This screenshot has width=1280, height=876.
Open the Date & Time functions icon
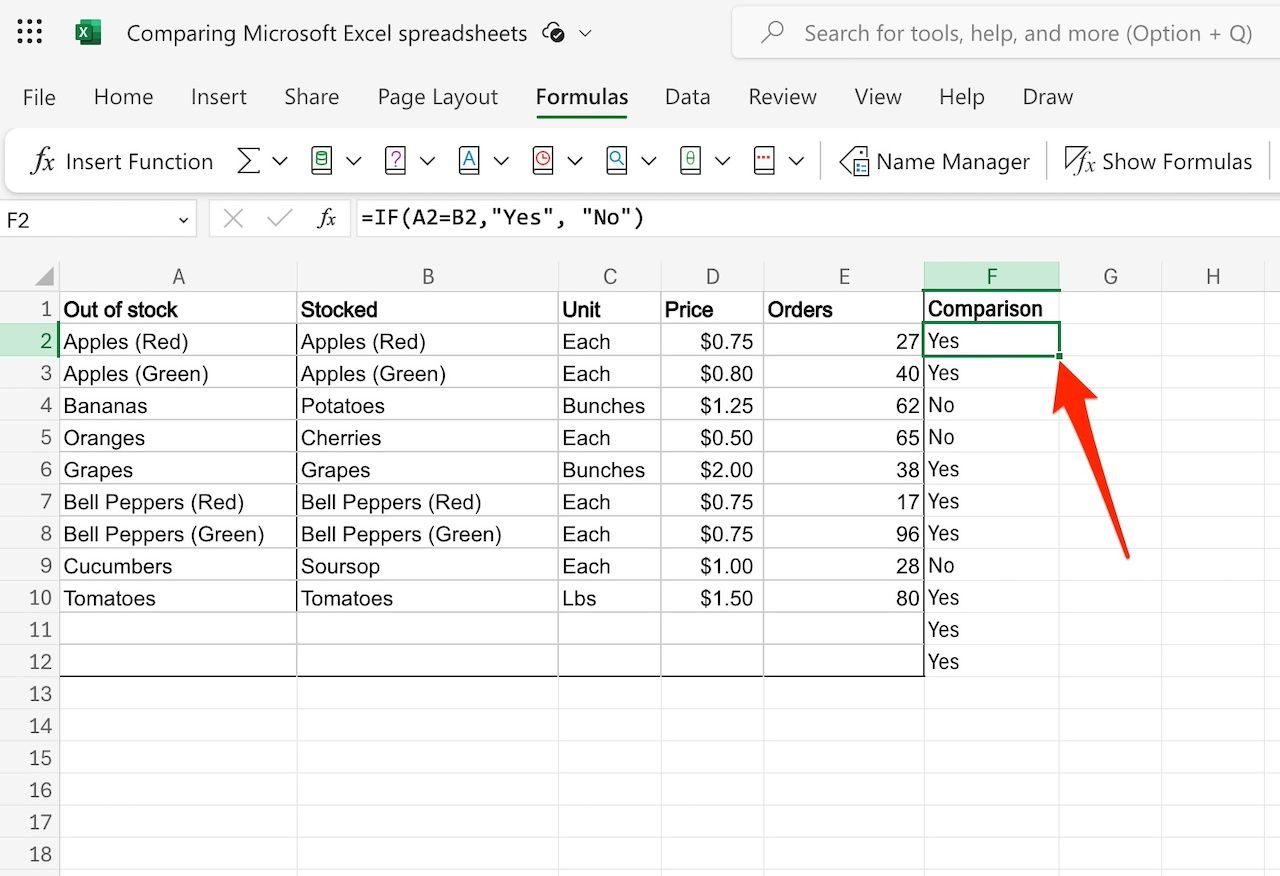point(543,161)
